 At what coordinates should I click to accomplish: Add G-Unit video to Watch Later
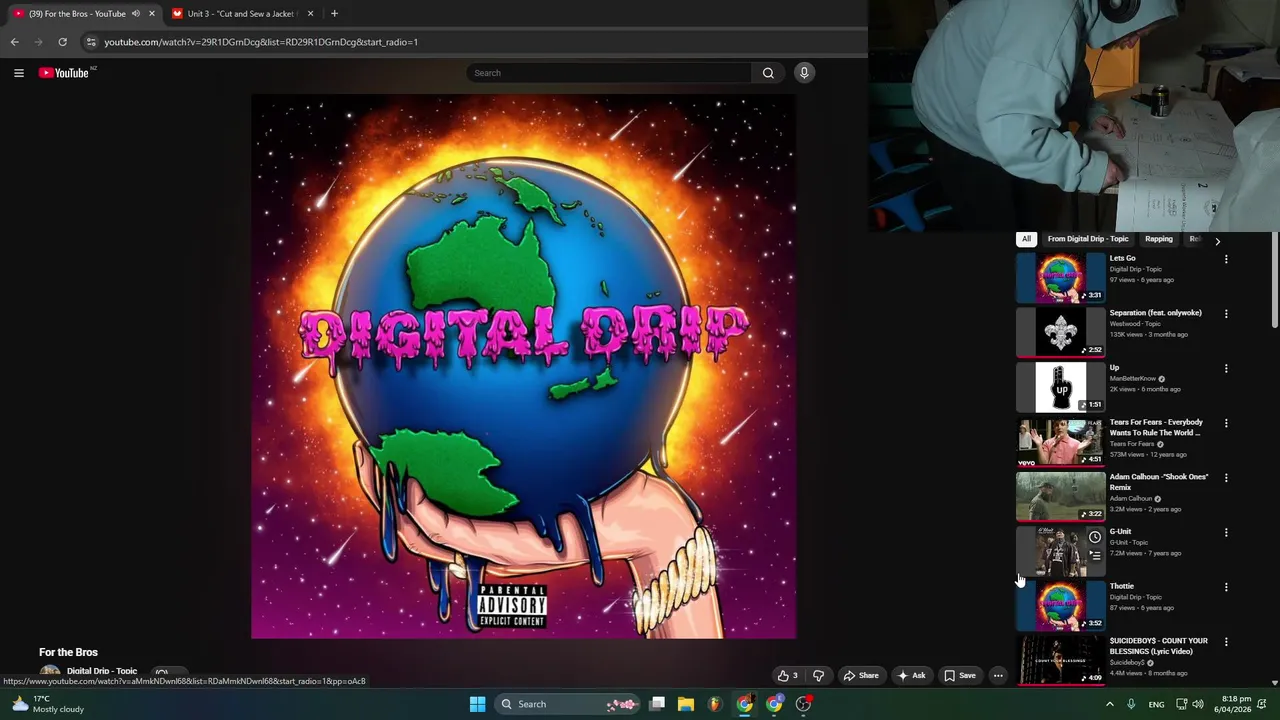pos(1095,538)
